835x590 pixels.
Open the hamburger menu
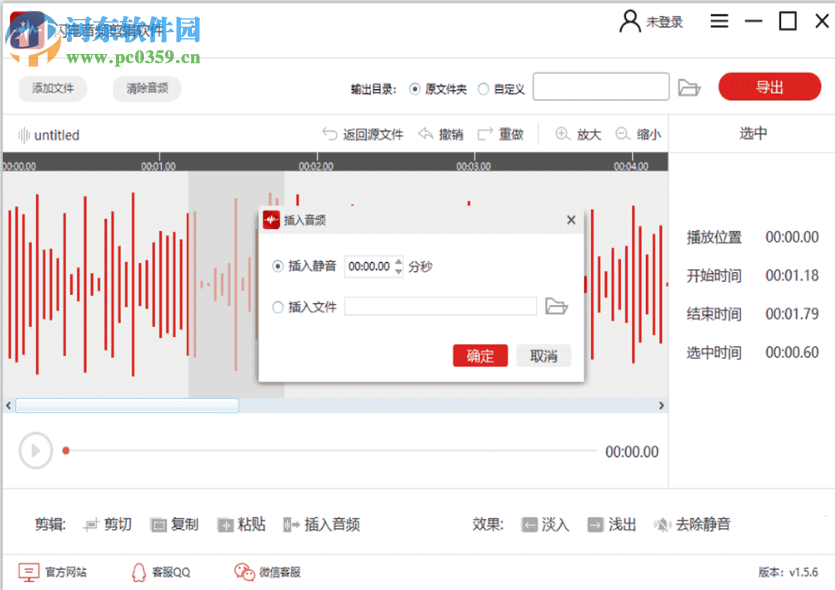pyautogui.click(x=719, y=20)
